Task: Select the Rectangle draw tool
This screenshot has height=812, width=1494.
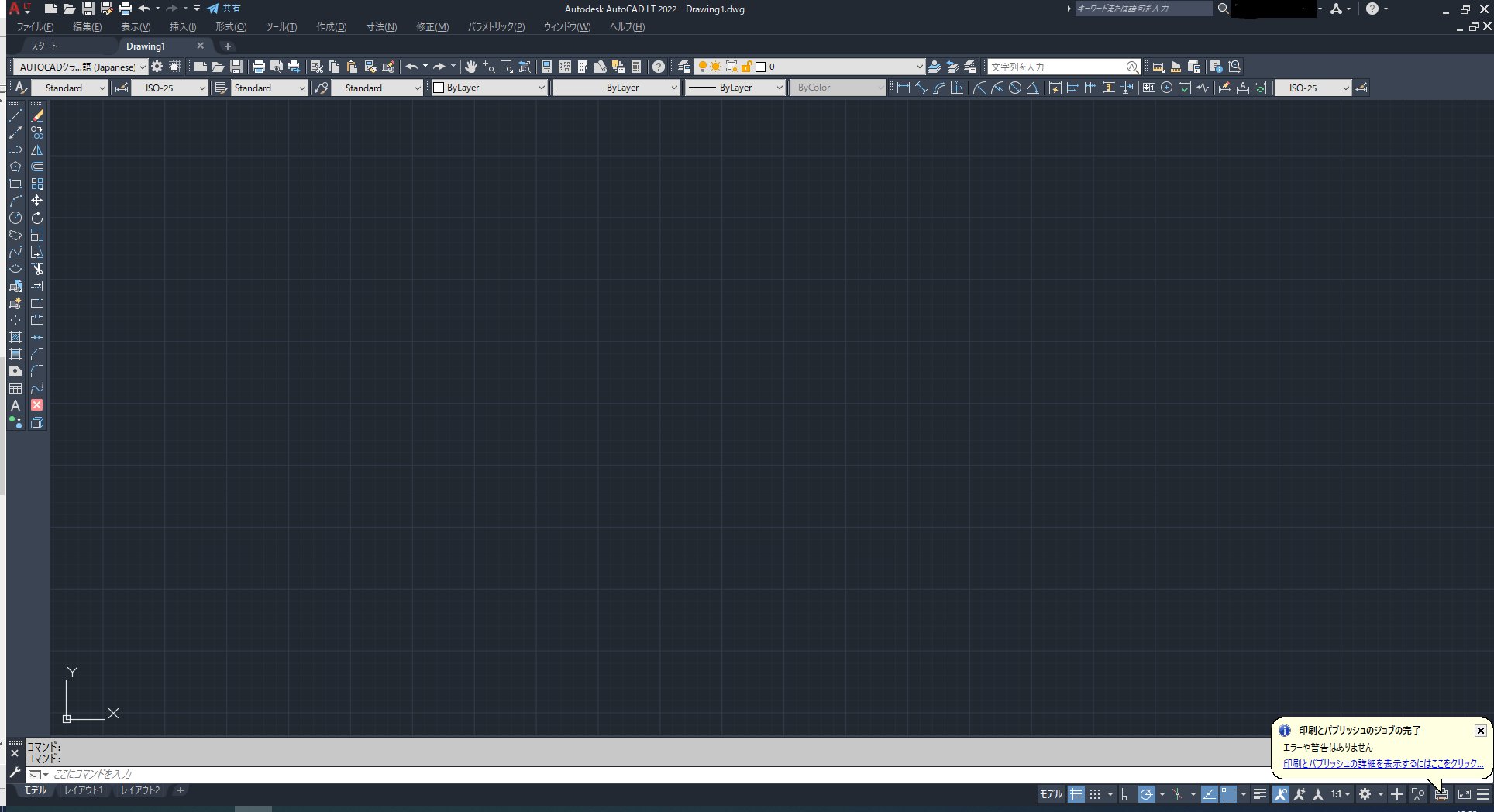Action: (x=15, y=184)
